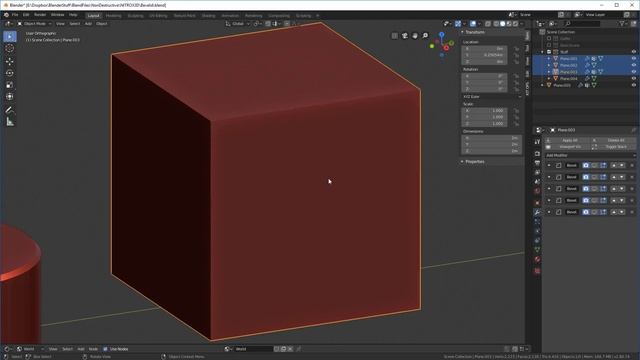Open the World properties tab icon

click(x=537, y=191)
